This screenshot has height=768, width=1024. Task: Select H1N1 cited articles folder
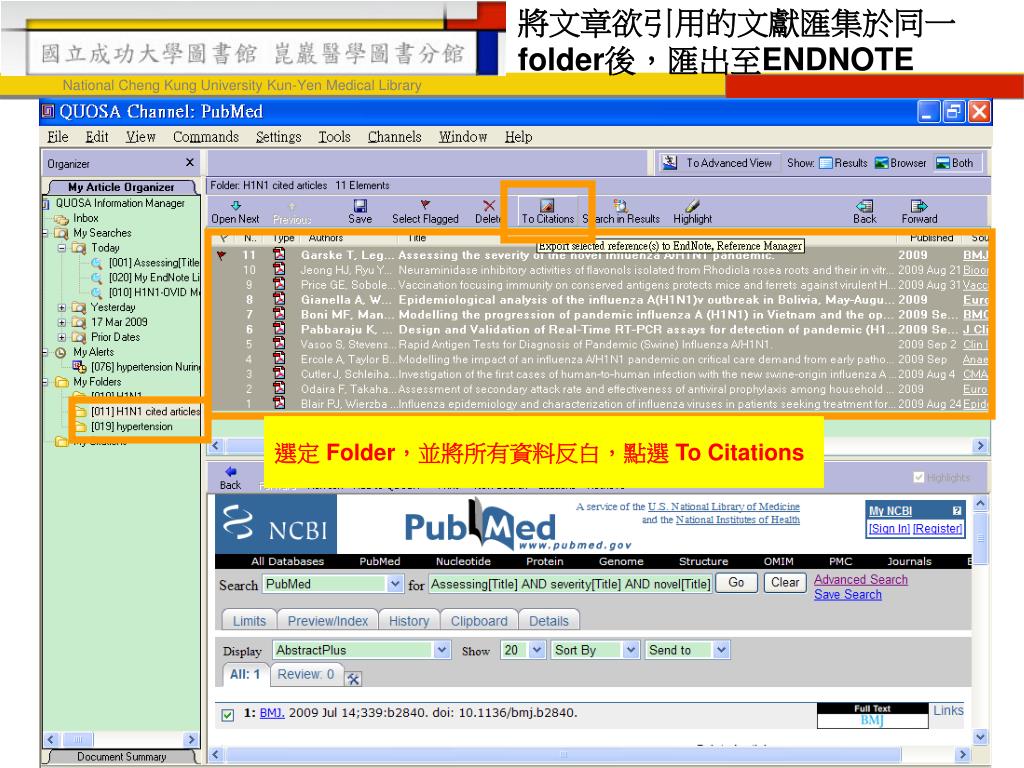click(x=145, y=411)
